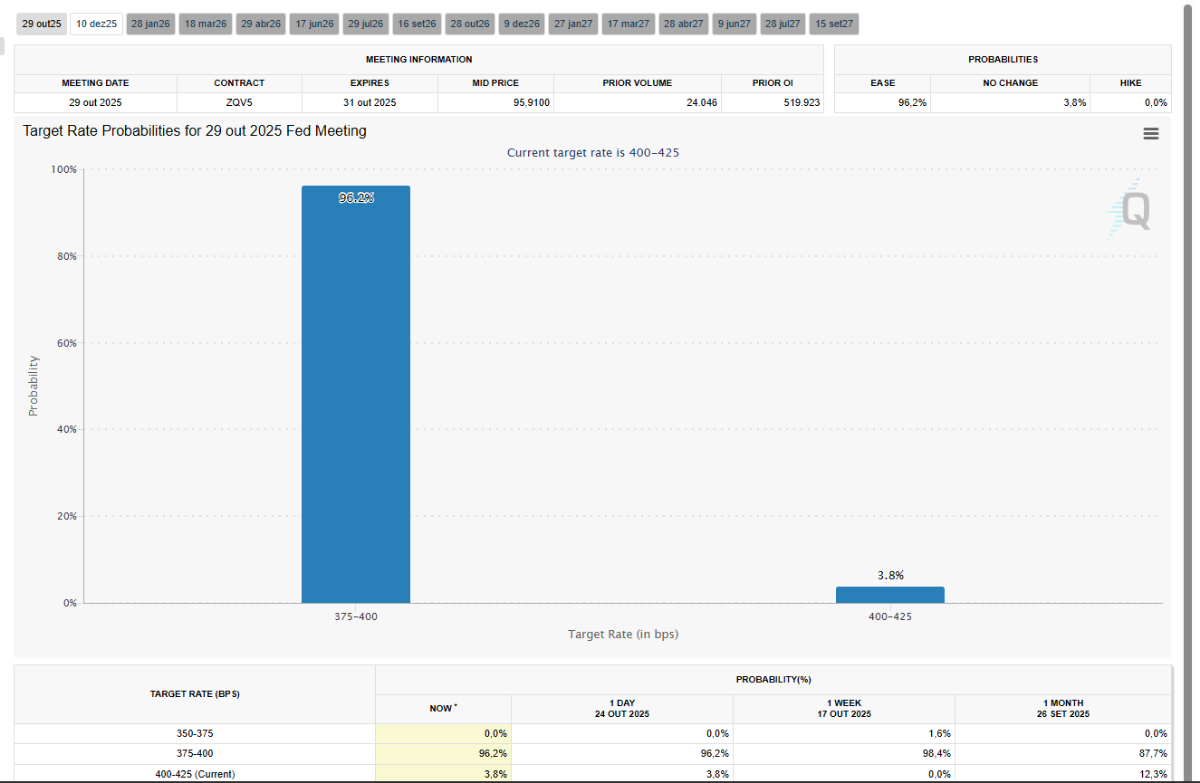
Task: Open the 18 mar26 meeting tab
Action: (205, 24)
